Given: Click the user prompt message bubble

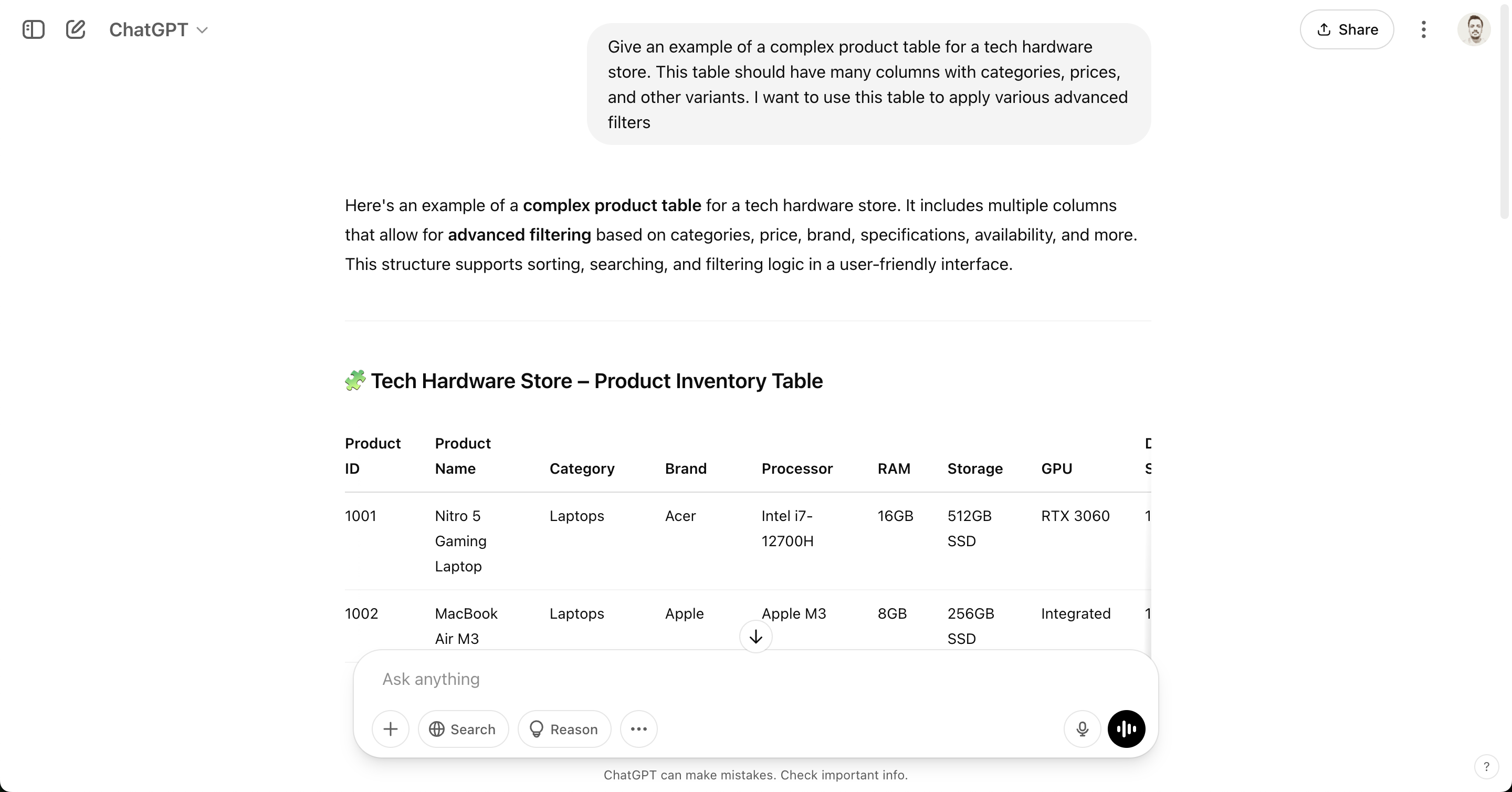Looking at the screenshot, I should (x=868, y=84).
